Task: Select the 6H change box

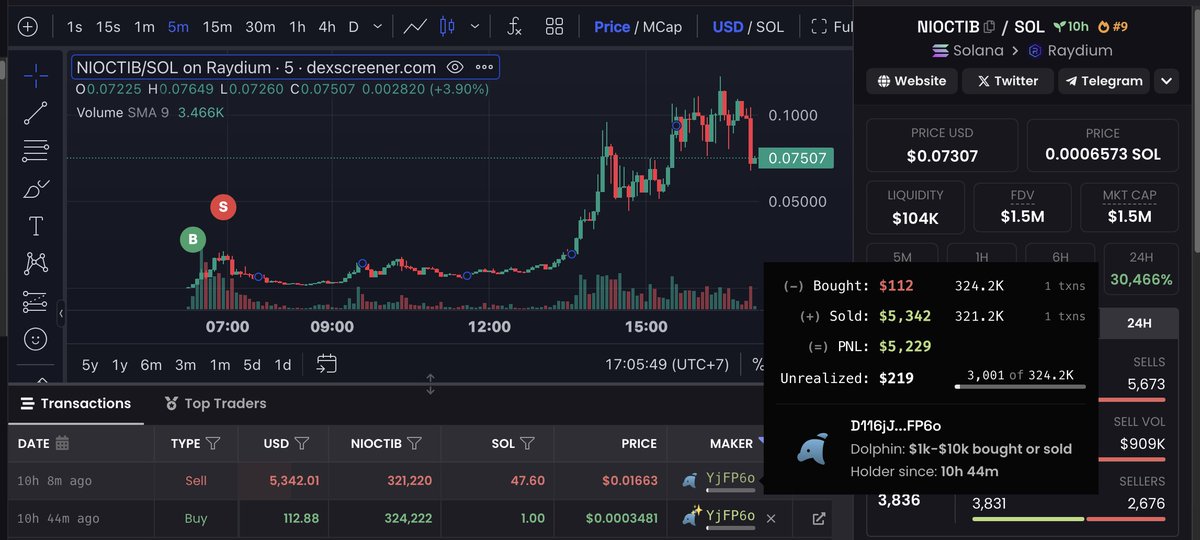Action: [1060, 256]
